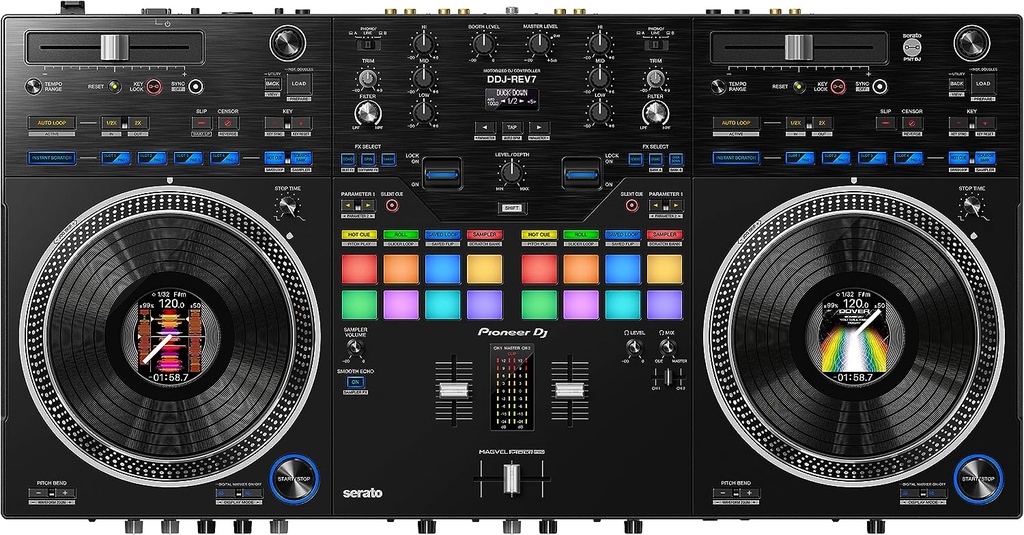Click the channel 1 volume fader
This screenshot has height=535, width=1024.
[x=454, y=390]
